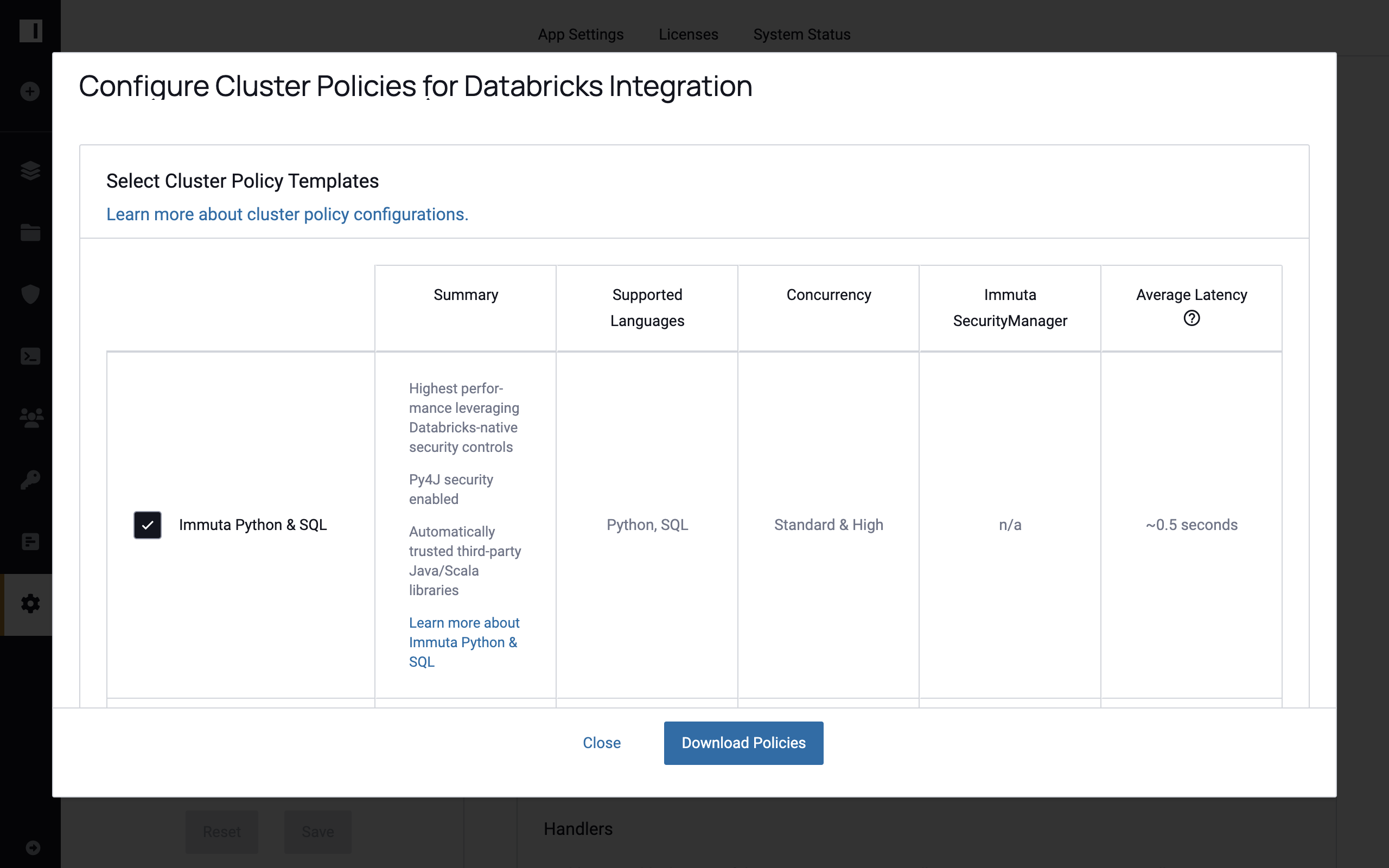Click the Immuta SecurityManager column header
Image resolution: width=1389 pixels, height=868 pixels.
1010,308
